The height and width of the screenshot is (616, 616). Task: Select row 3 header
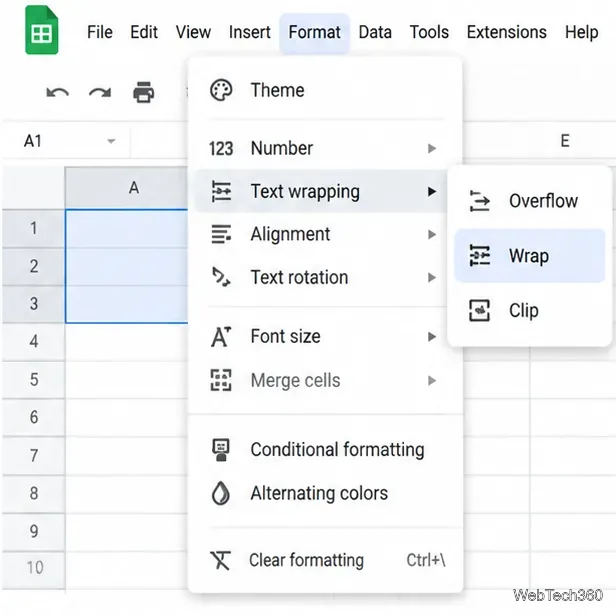pyautogui.click(x=34, y=304)
